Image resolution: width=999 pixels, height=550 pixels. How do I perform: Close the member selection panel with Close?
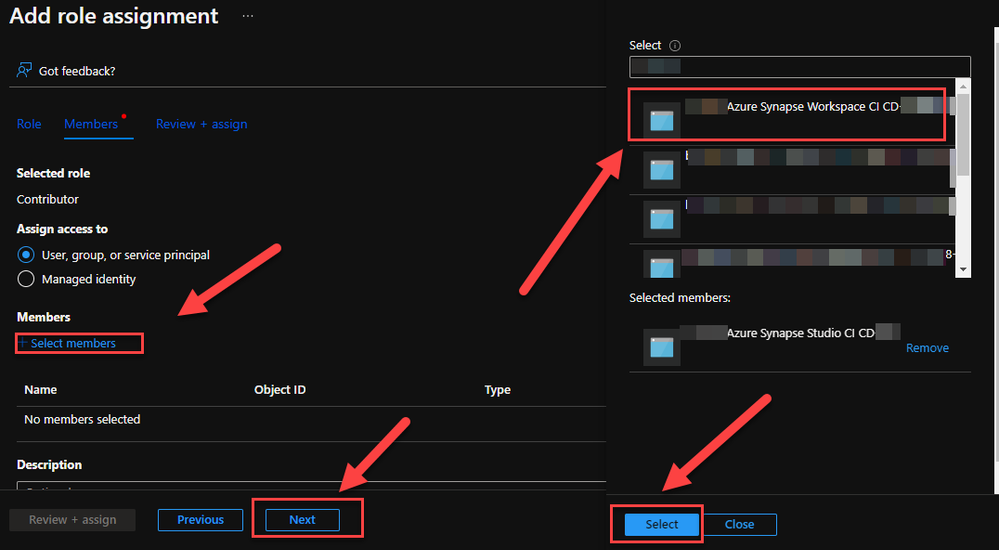tap(739, 524)
